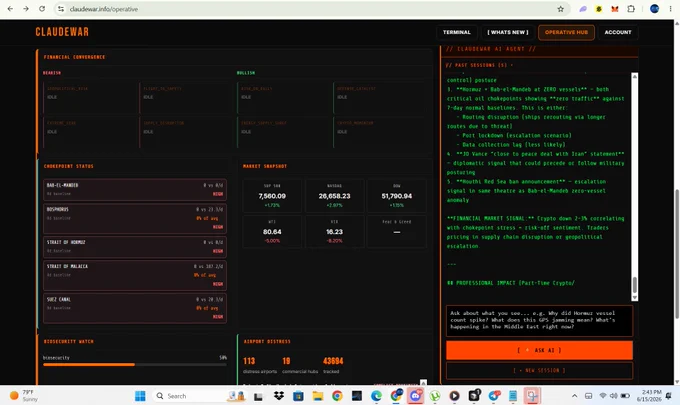Click the biosecurity level progress bar
The height and width of the screenshot is (405, 680).
click(x=135, y=365)
